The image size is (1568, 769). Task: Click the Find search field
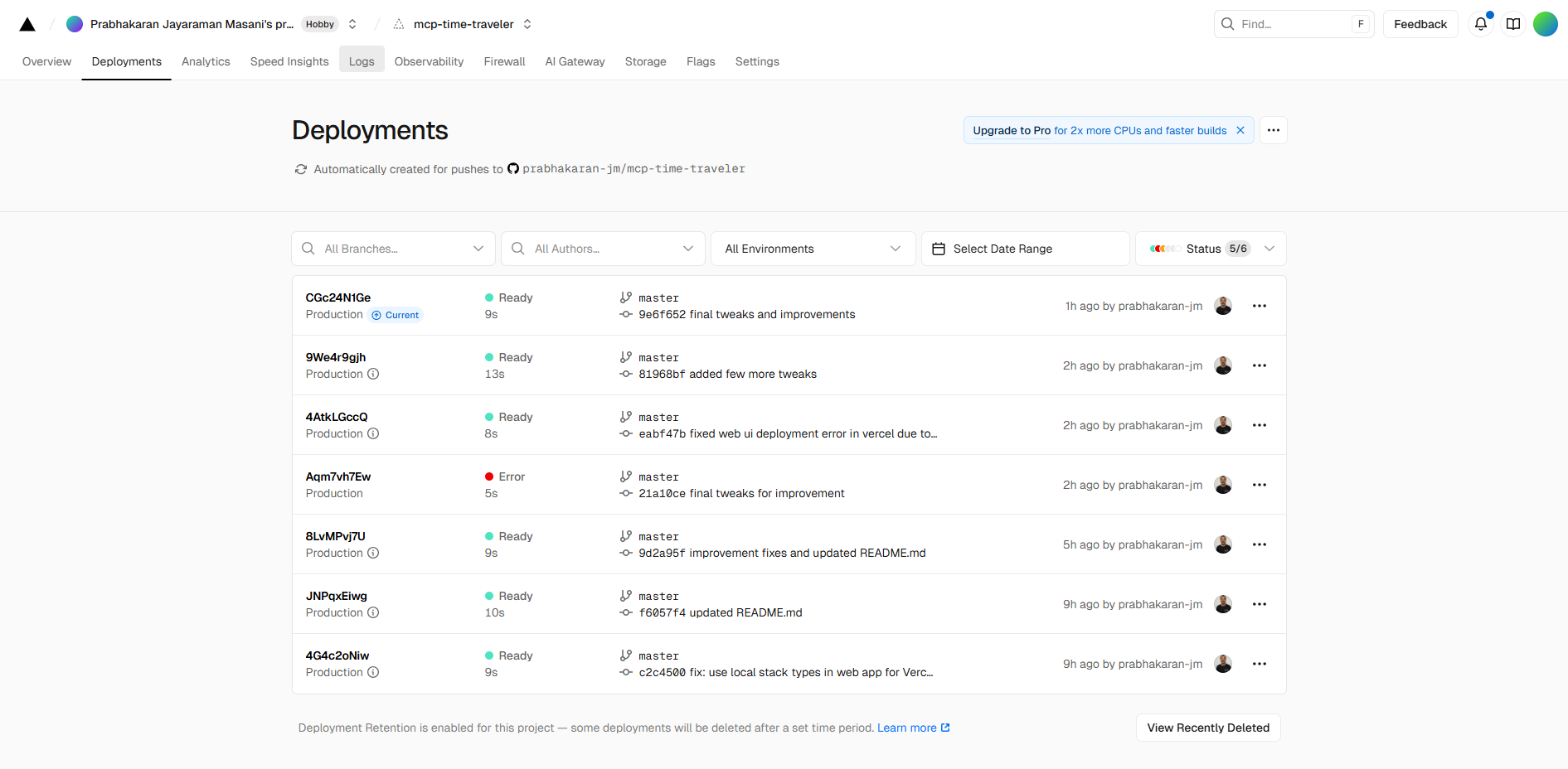point(1294,24)
